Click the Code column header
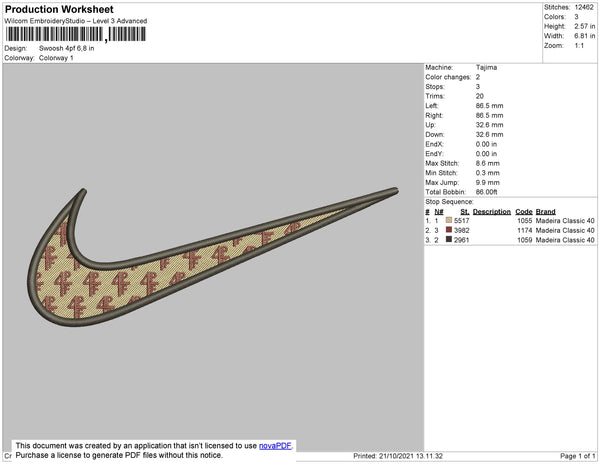This screenshot has width=600, height=464. tap(524, 212)
